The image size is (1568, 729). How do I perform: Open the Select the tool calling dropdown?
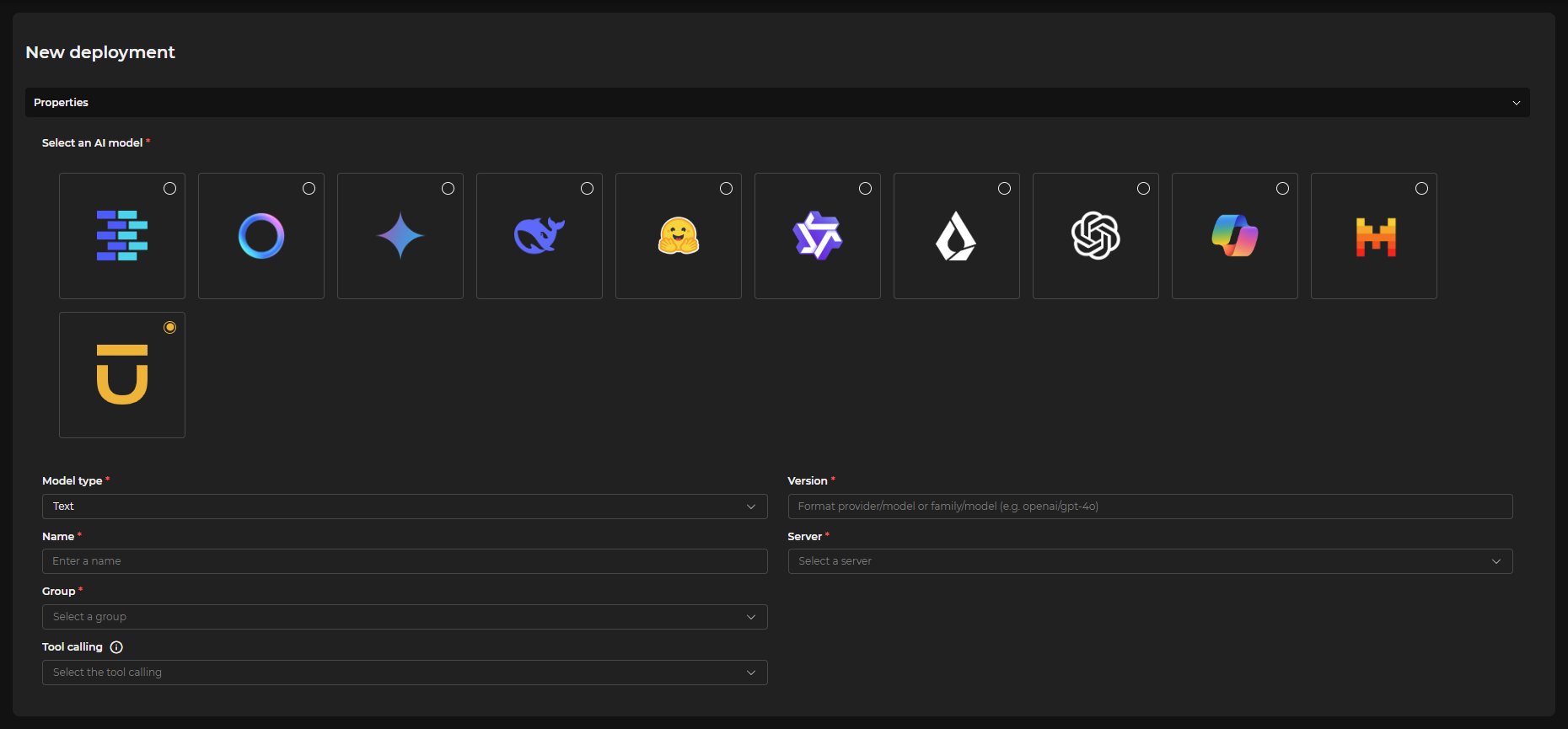click(405, 673)
